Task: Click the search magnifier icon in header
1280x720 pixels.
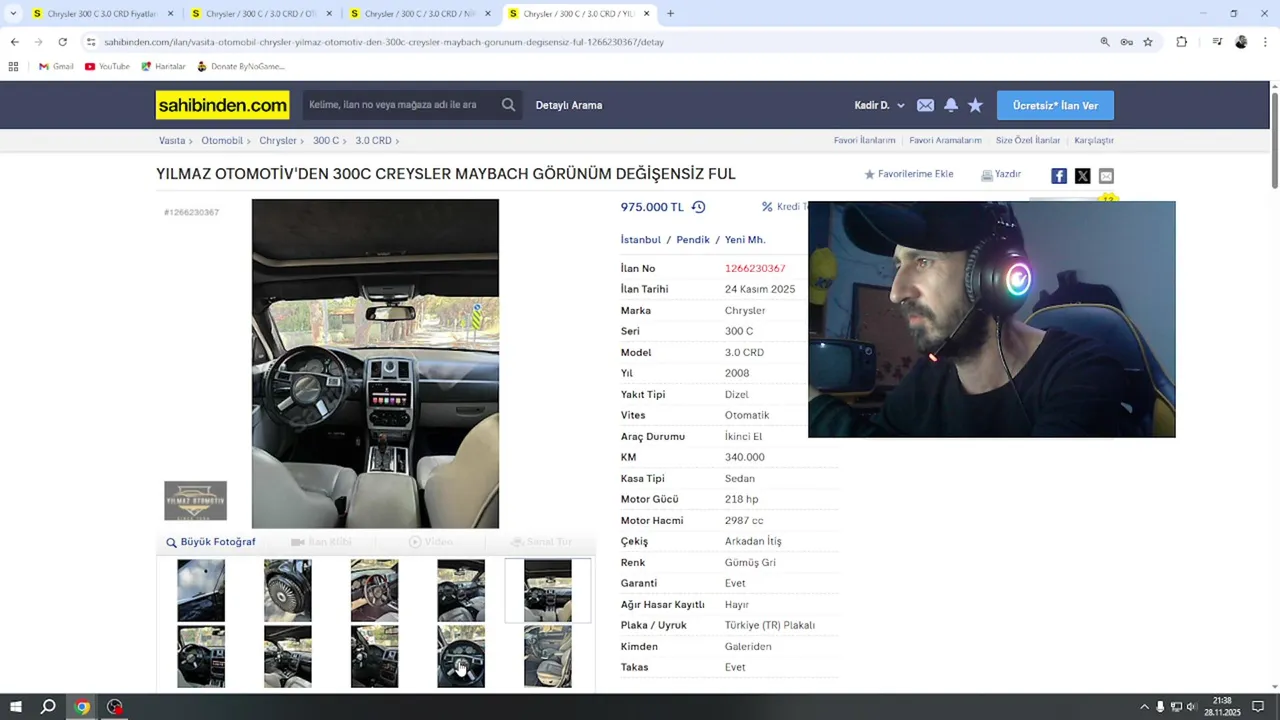Action: (508, 105)
